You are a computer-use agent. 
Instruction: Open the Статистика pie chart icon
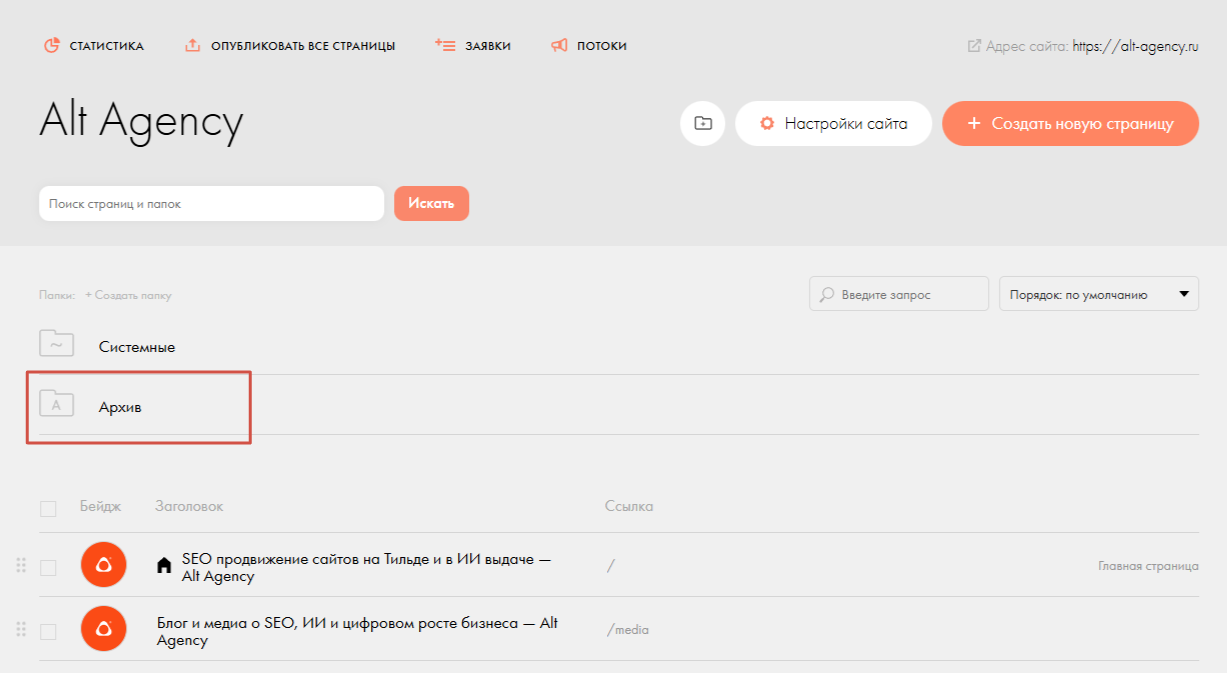[x=52, y=46]
